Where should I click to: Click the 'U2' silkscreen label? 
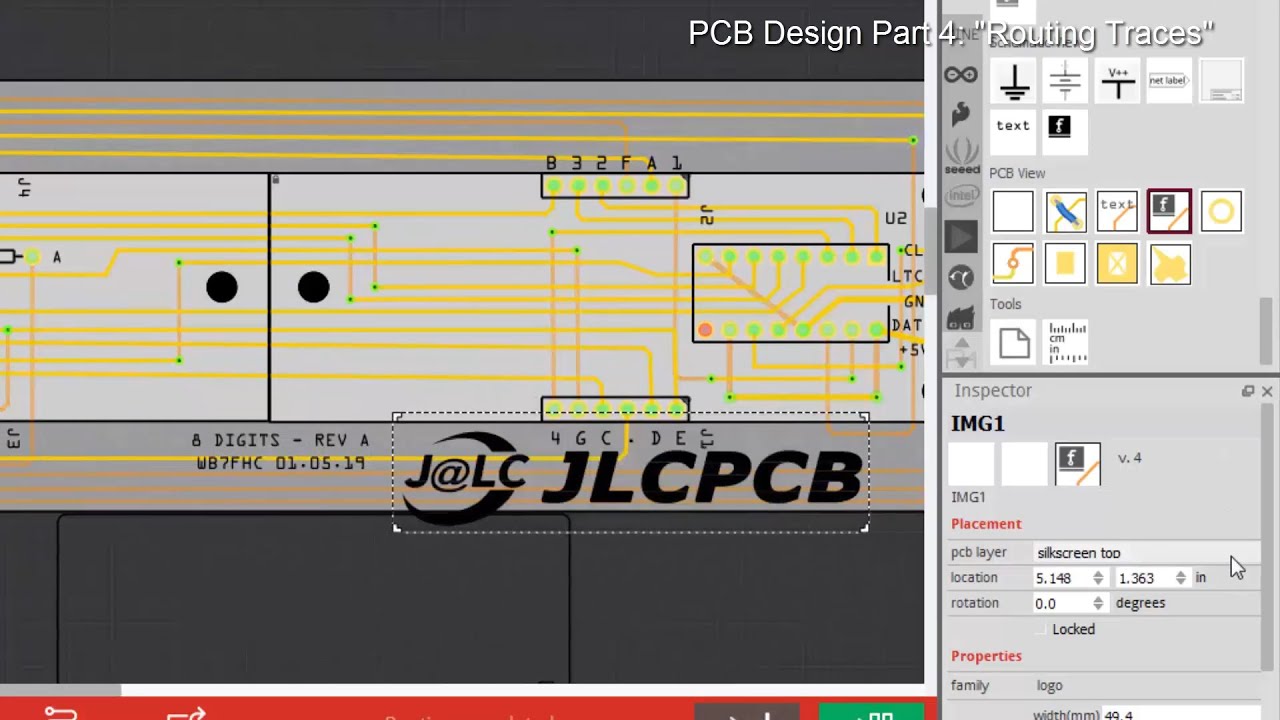pyautogui.click(x=895, y=219)
